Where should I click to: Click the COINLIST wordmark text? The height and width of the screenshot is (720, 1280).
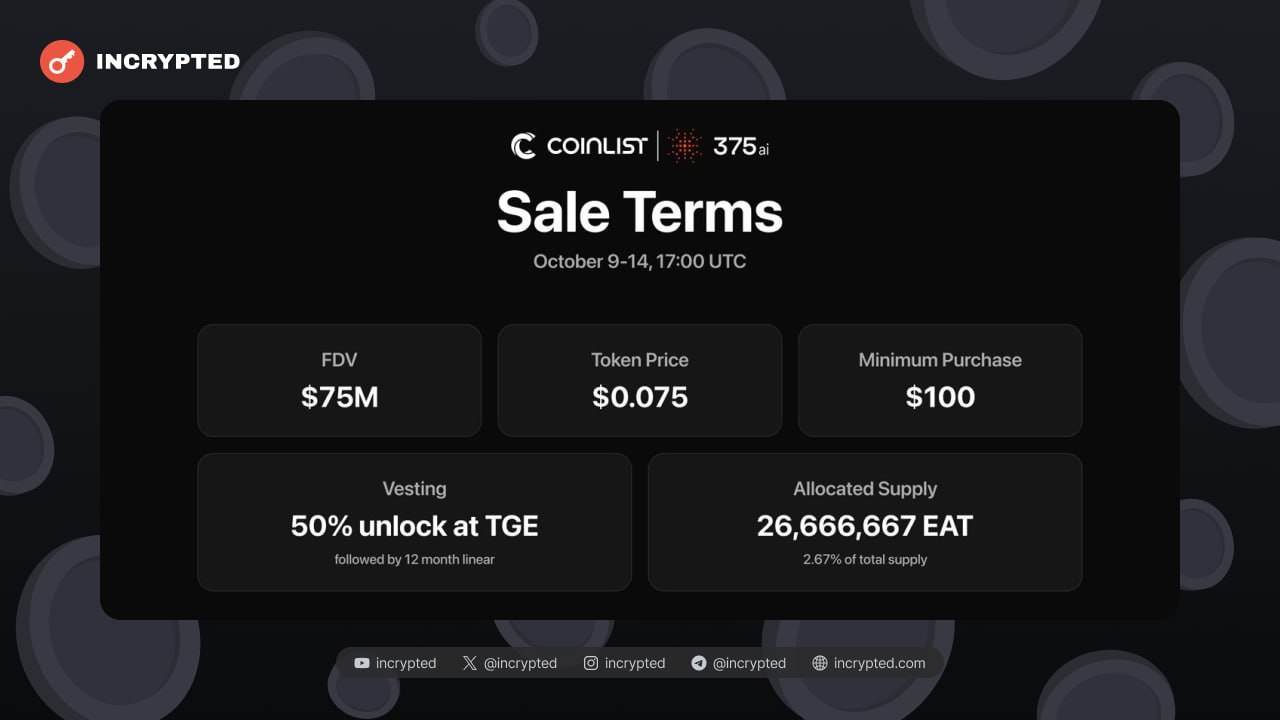click(596, 146)
